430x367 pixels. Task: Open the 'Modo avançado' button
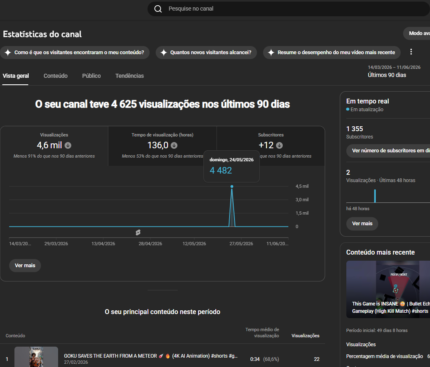point(417,33)
